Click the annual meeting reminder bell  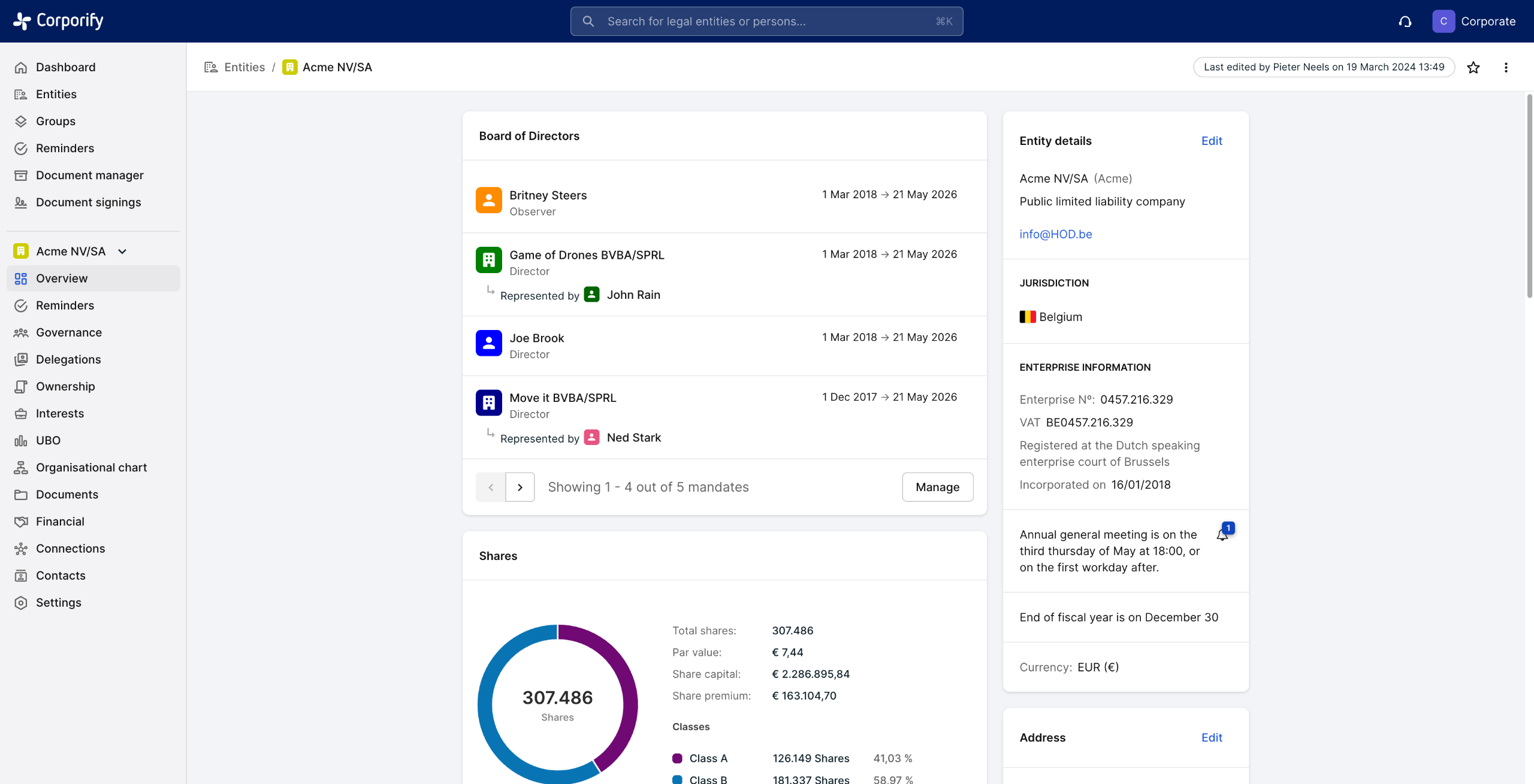(1222, 535)
